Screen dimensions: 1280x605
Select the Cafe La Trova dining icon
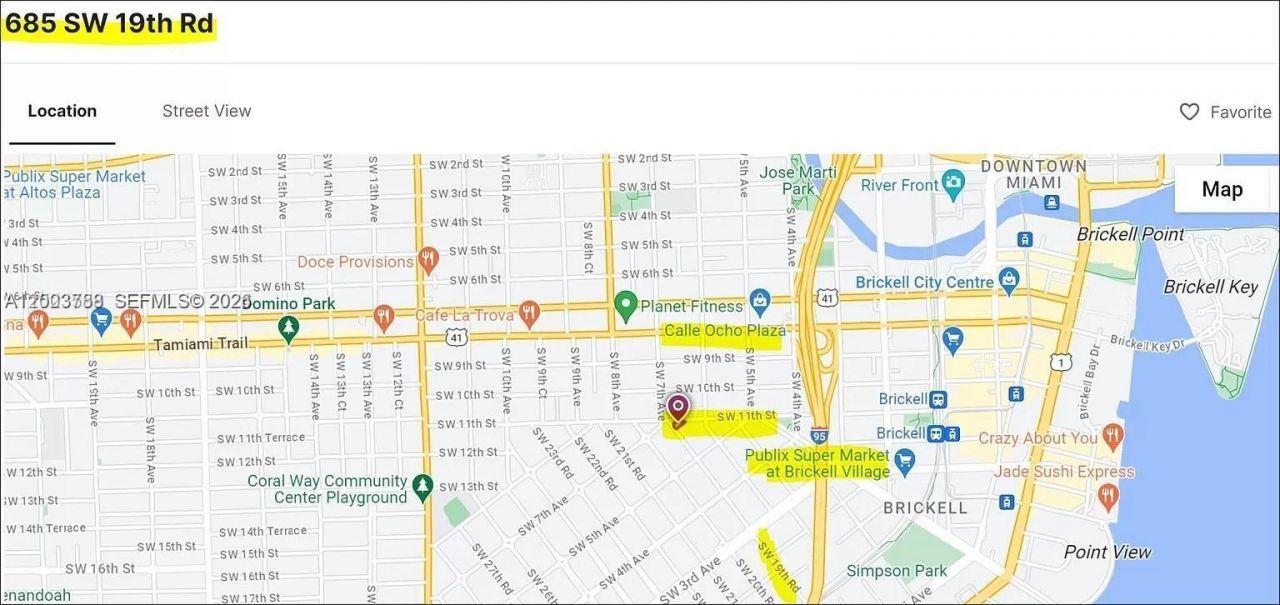(x=528, y=311)
